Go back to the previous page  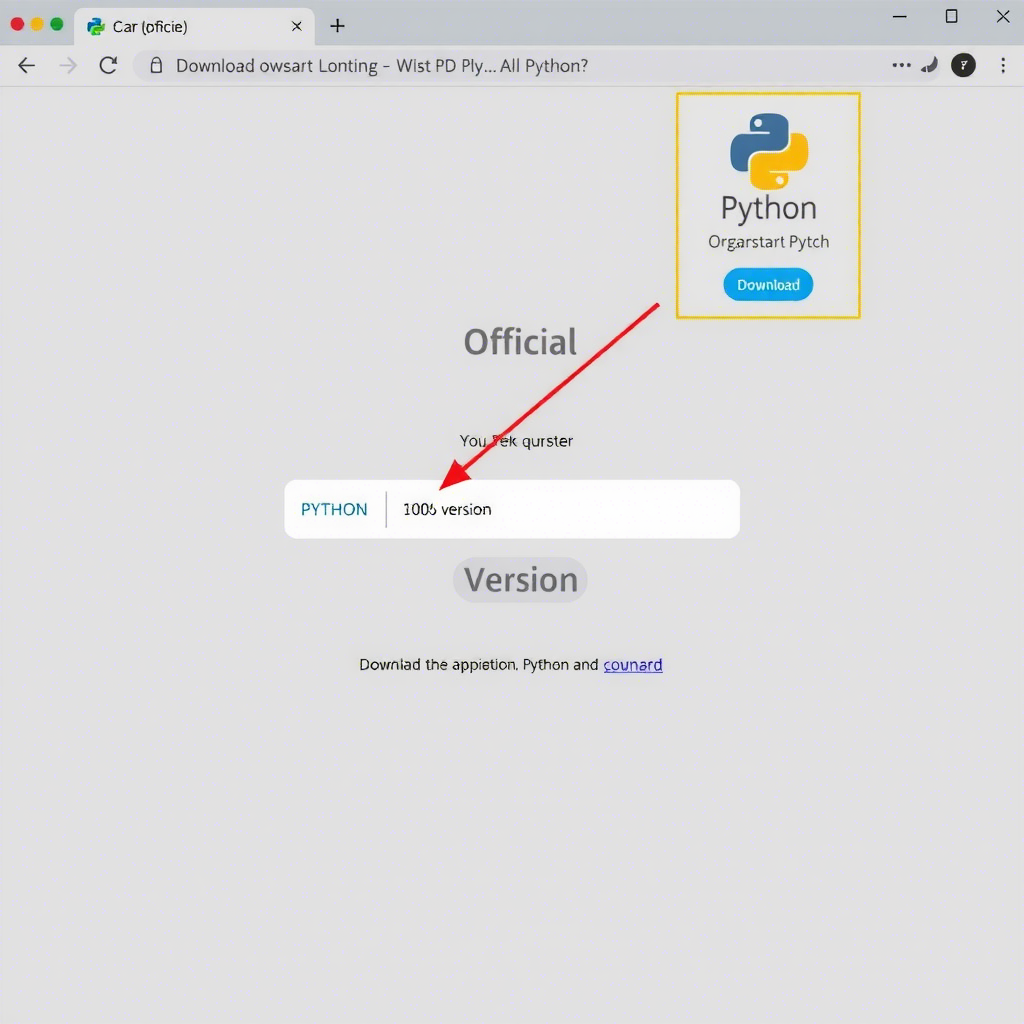[x=27, y=66]
